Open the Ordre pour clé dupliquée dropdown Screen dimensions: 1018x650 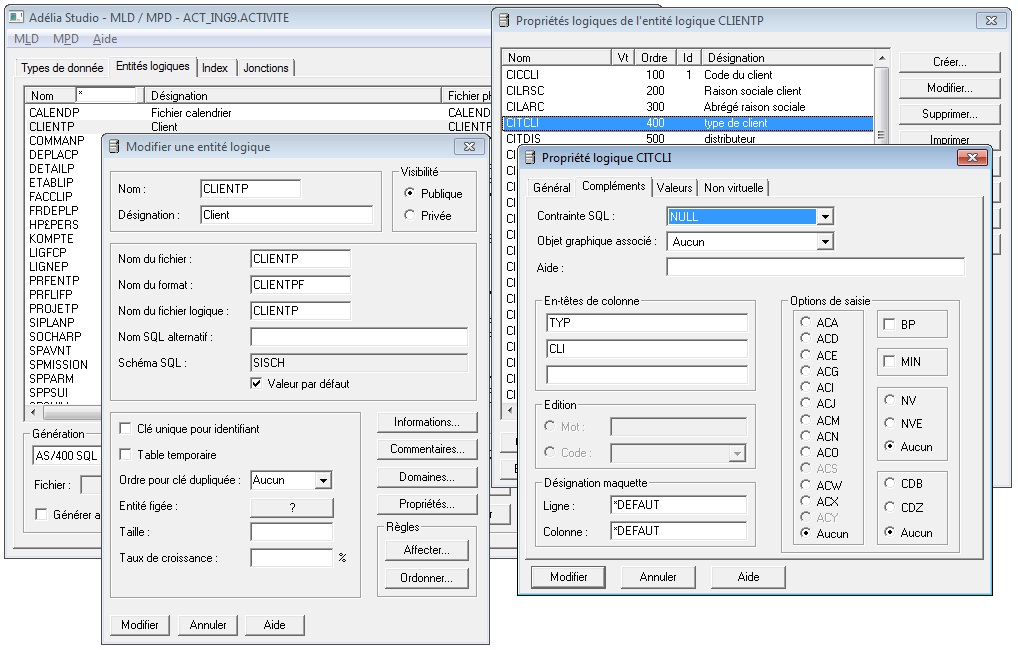tap(322, 481)
